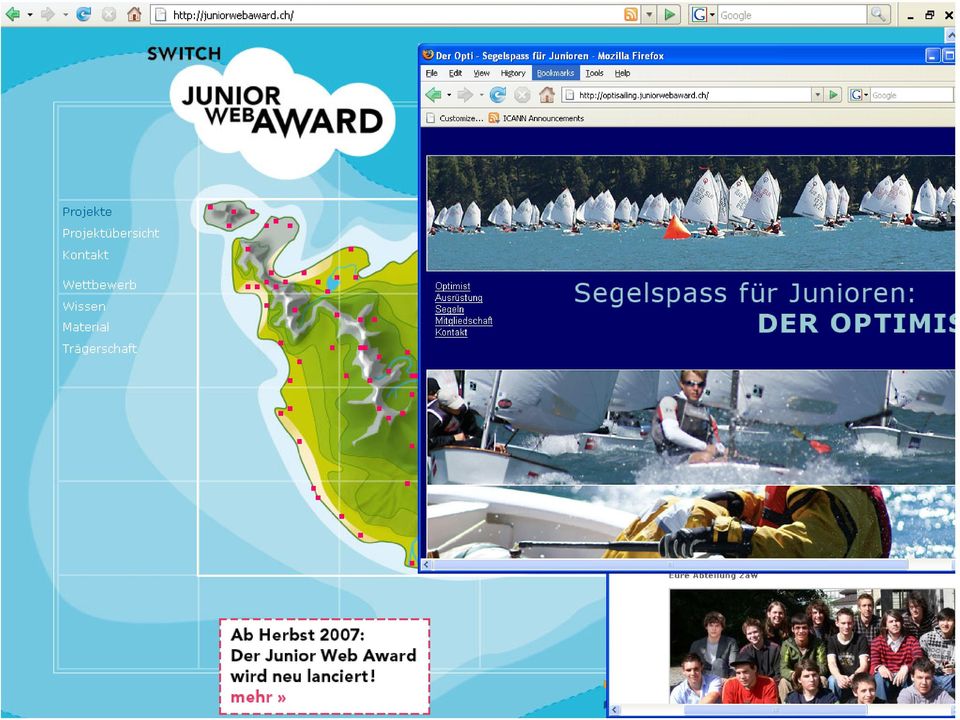Viewport: 960px width, 720px height.
Task: Click the orange RSS feed icon in the address bar
Action: click(631, 15)
